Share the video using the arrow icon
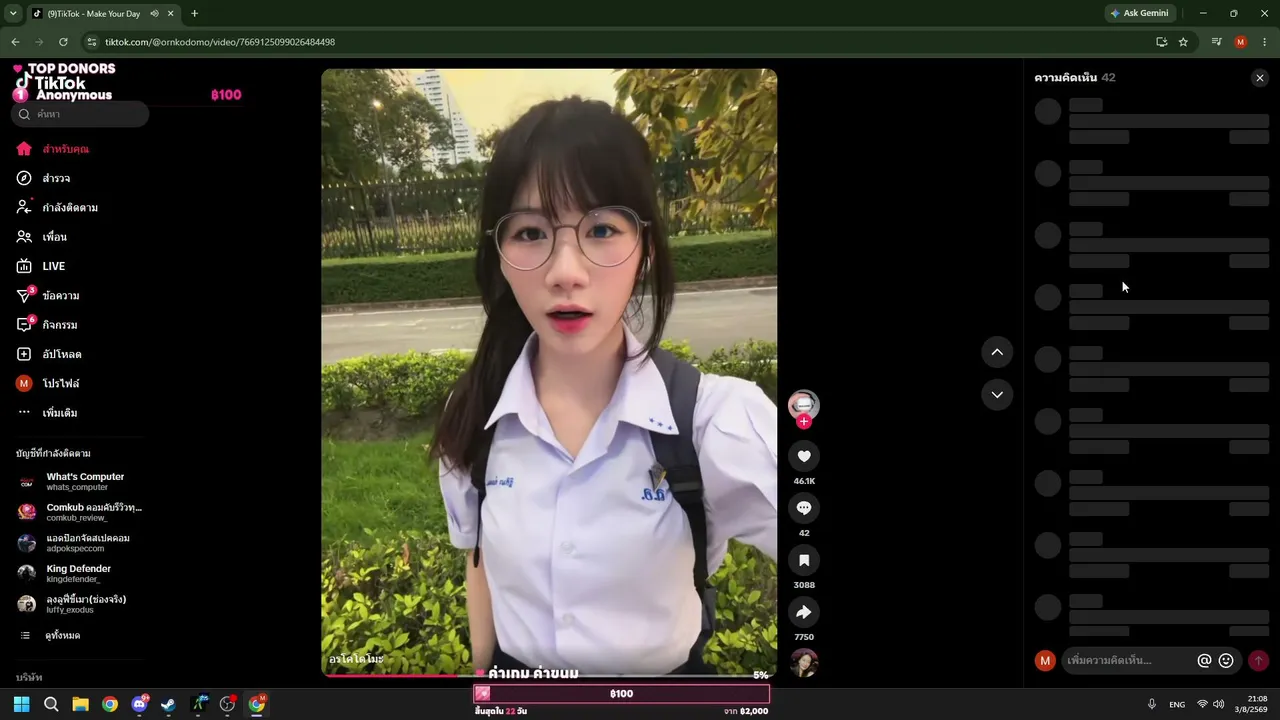 tap(804, 612)
